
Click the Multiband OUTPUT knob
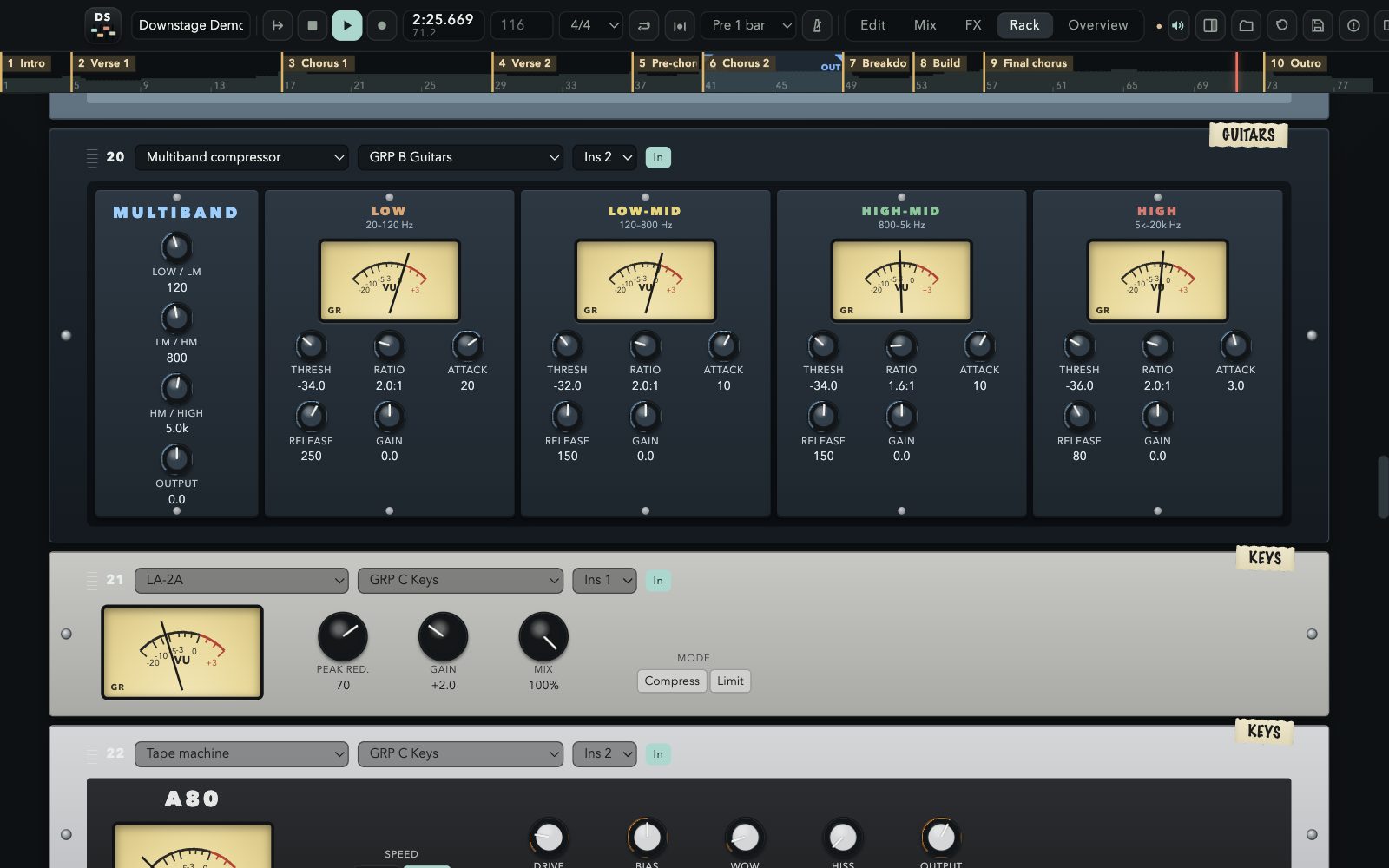point(176,458)
